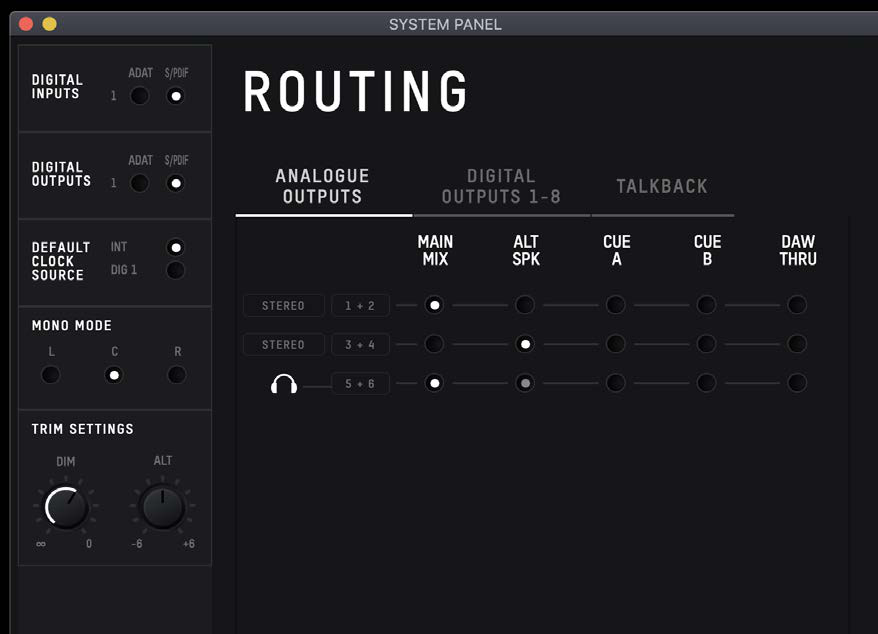Route outputs 3+4 to Alt Spk
Screen dimensions: 878x634
coord(525,344)
